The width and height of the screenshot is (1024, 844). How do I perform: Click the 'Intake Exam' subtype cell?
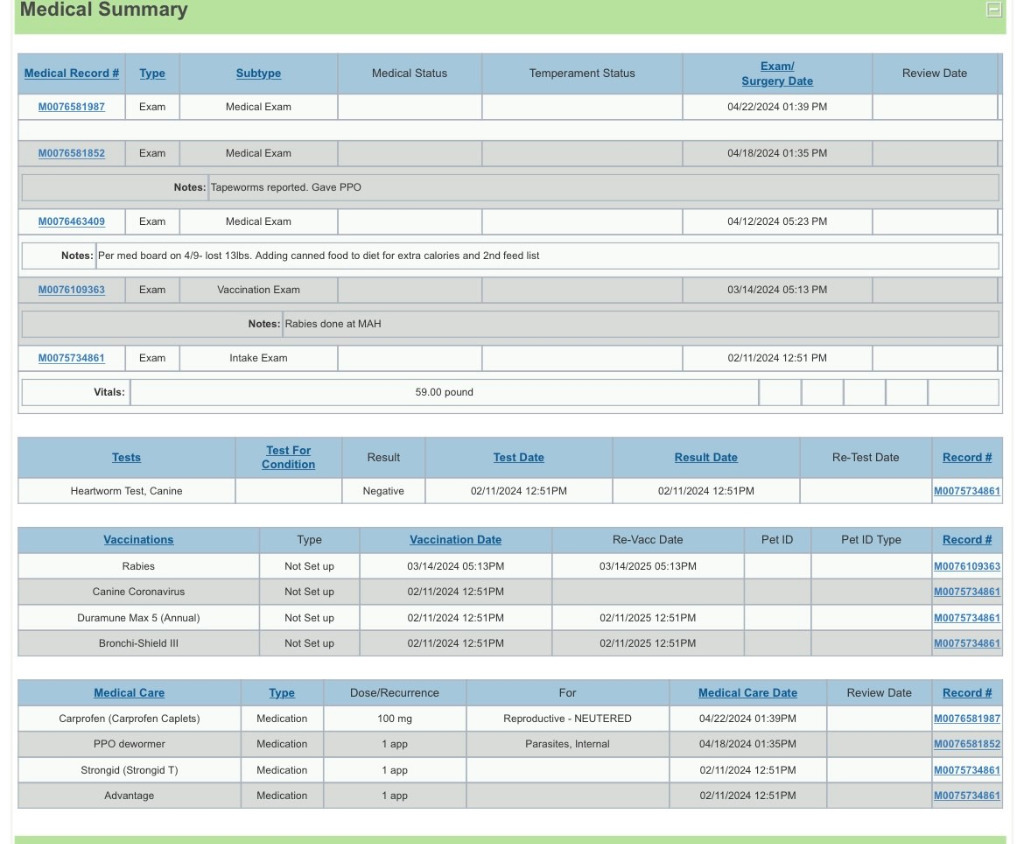[259, 358]
